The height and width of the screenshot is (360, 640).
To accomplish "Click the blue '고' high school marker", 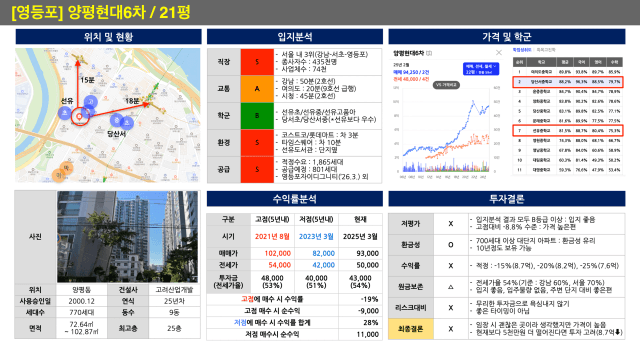I will click(x=91, y=102).
